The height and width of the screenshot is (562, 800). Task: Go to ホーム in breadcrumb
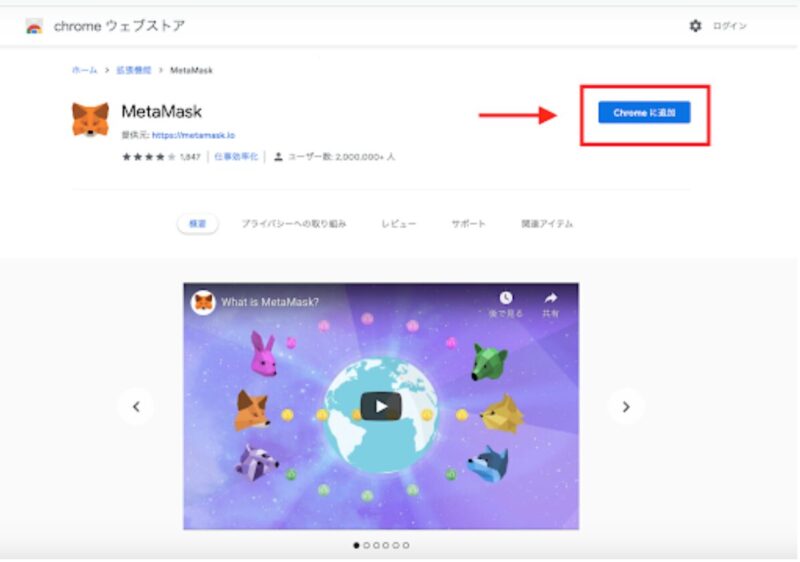click(x=84, y=70)
